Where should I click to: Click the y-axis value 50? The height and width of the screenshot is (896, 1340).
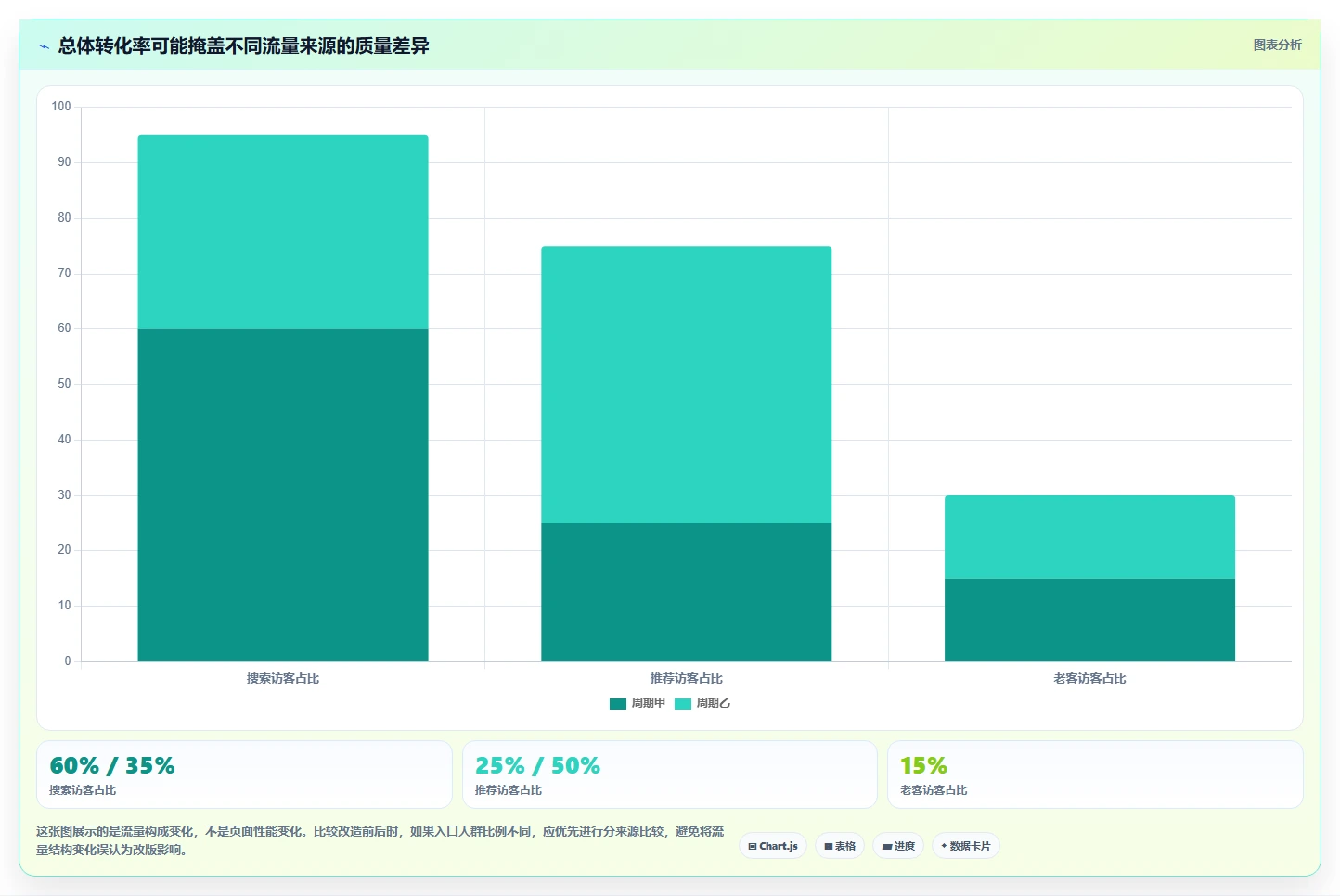tap(64, 384)
